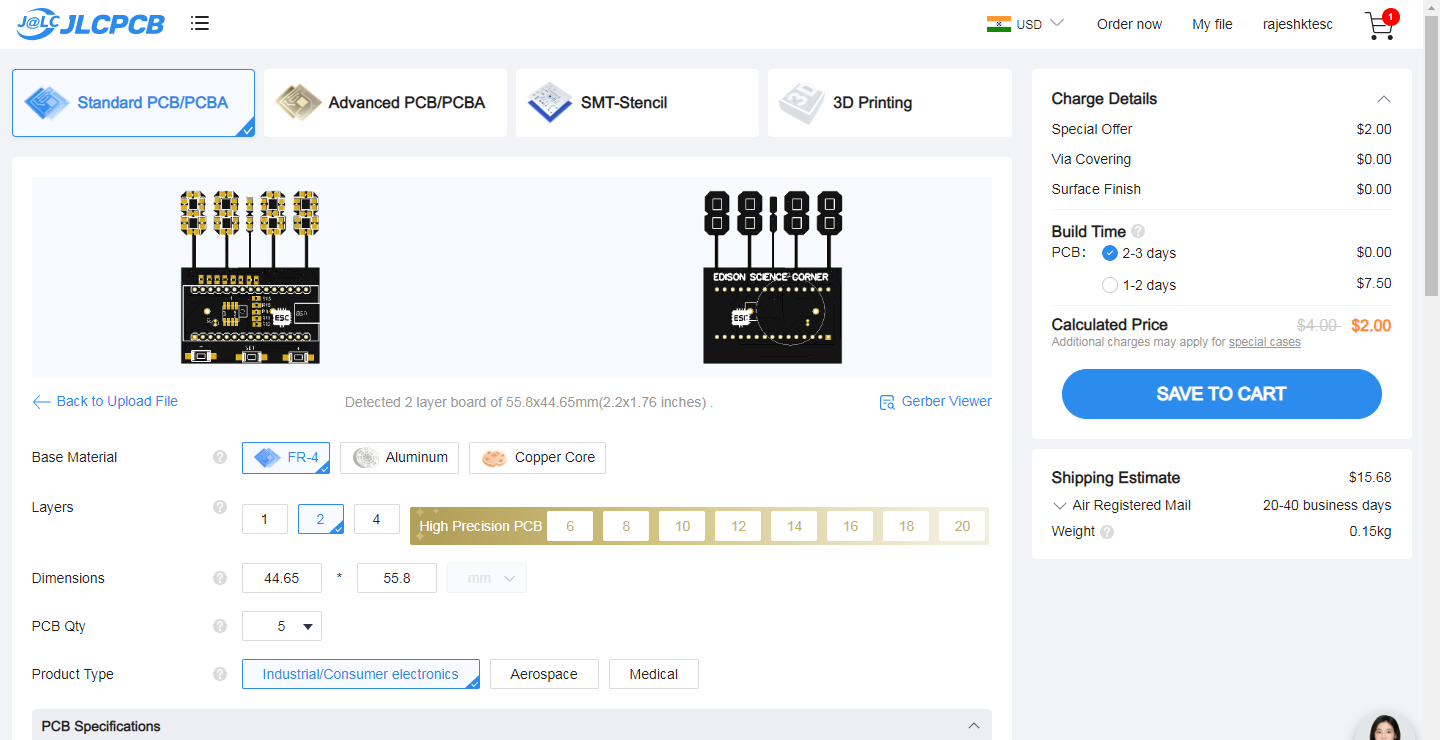This screenshot has height=740, width=1440.
Task: Select 2 layers option
Action: click(x=321, y=519)
